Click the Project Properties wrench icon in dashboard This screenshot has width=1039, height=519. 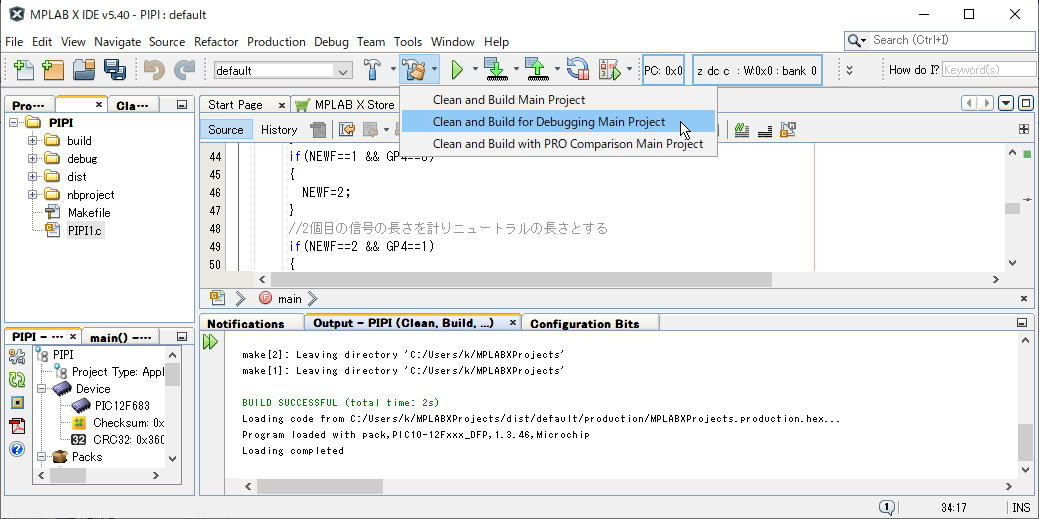17,358
